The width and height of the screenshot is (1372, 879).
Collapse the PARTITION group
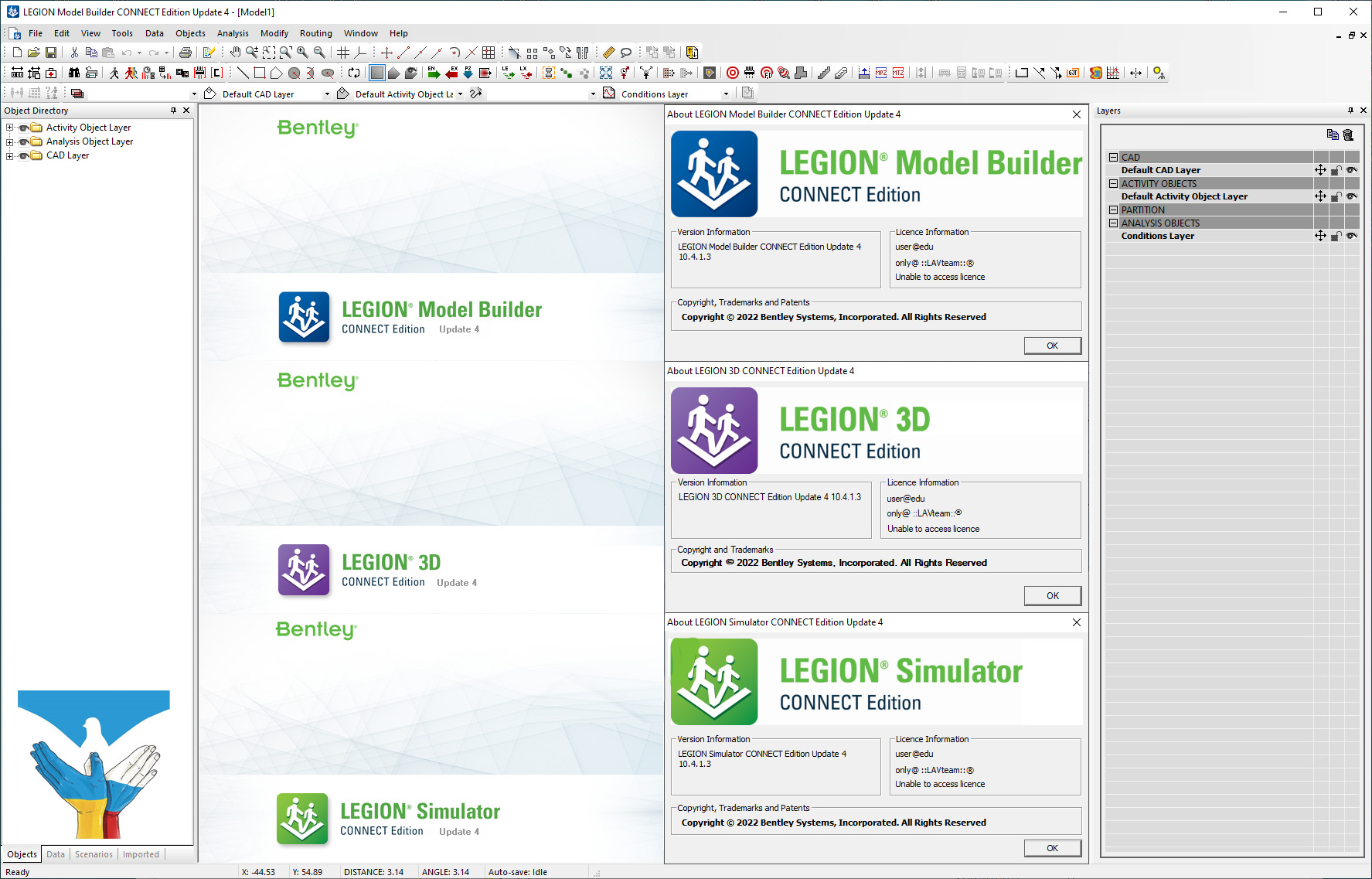point(1113,210)
